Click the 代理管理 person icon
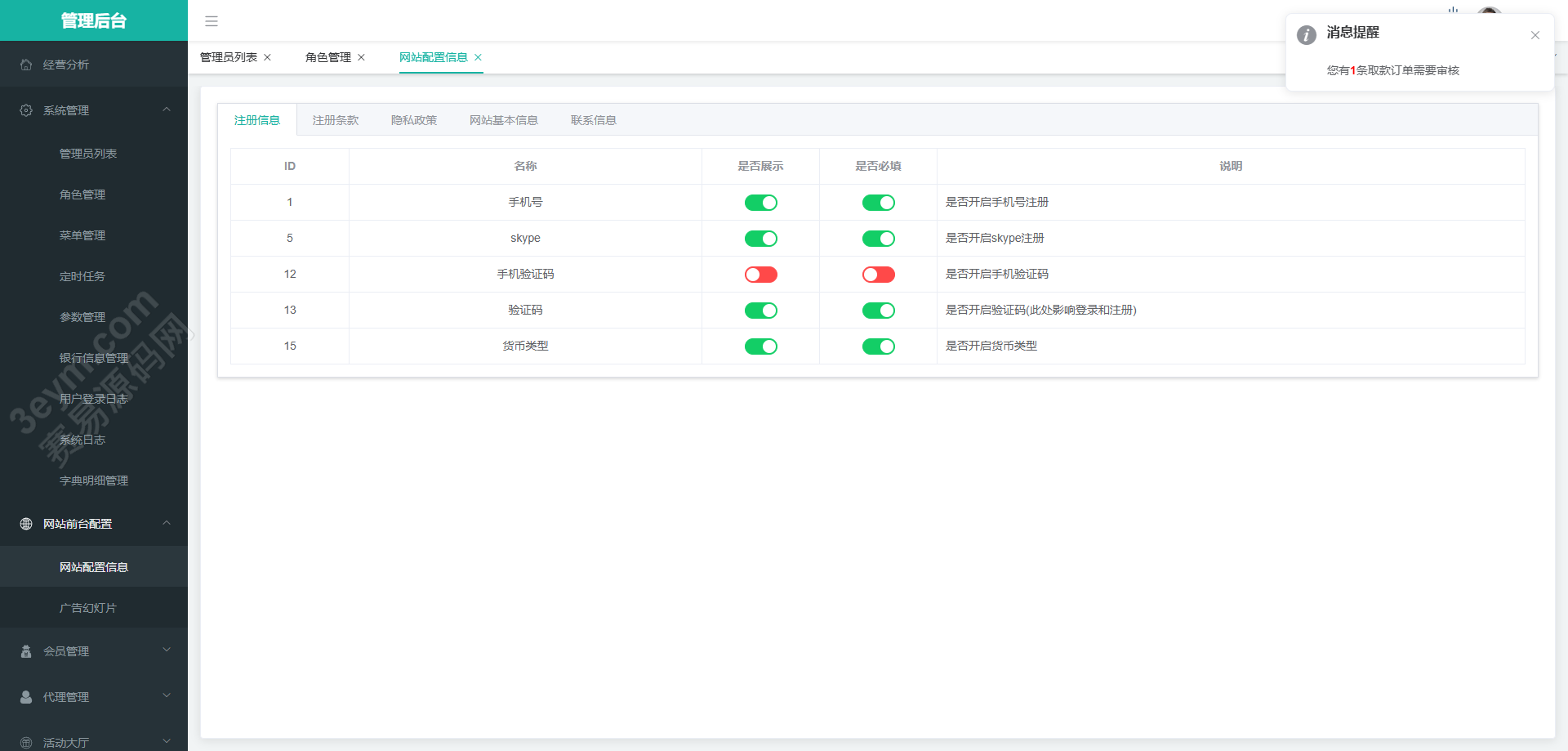Viewport: 1568px width, 751px height. coord(26,697)
